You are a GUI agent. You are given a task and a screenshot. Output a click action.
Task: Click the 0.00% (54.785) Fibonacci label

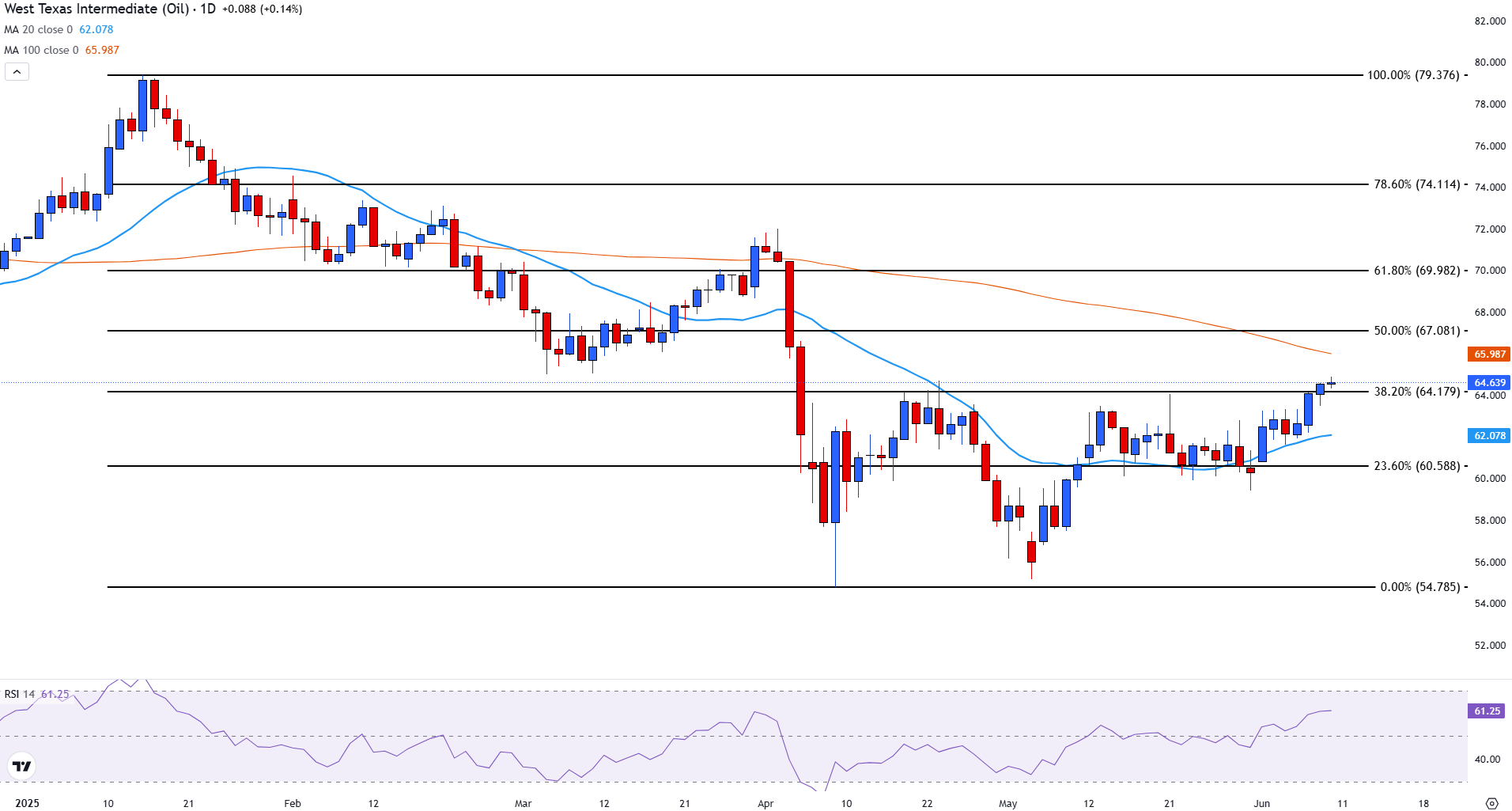1419,587
